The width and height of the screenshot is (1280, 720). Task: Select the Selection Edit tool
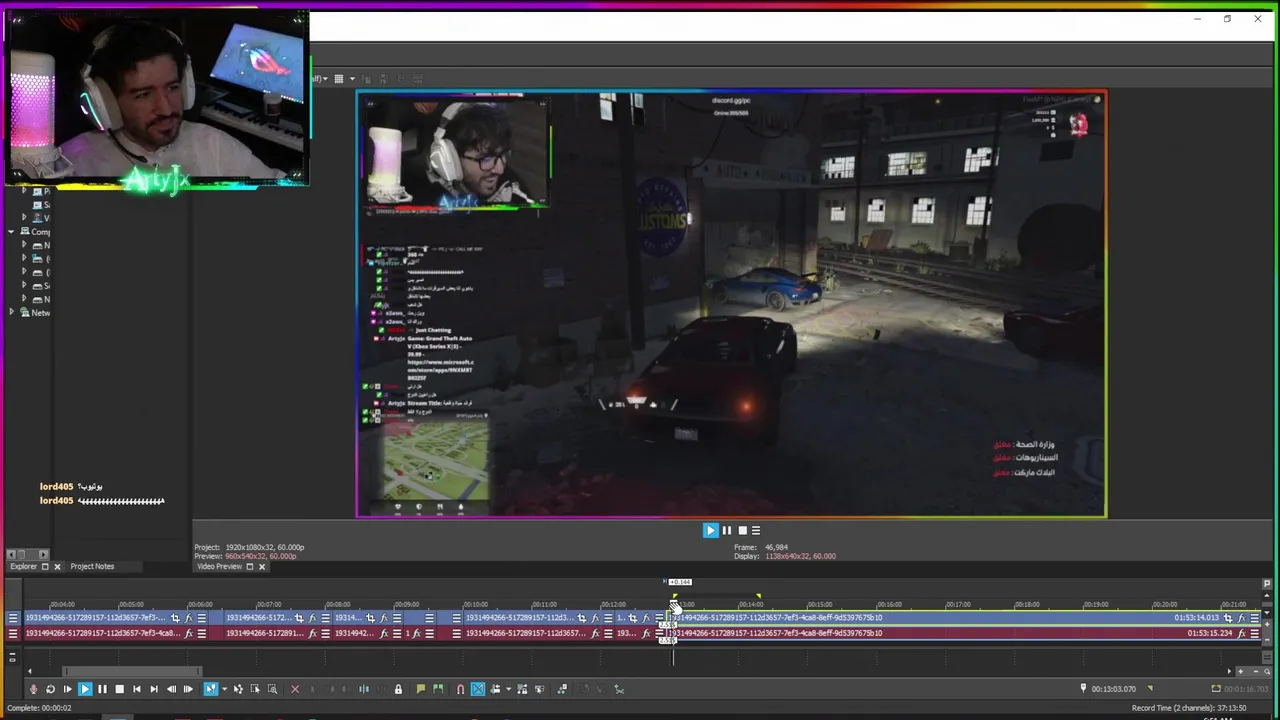pyautogui.click(x=255, y=689)
